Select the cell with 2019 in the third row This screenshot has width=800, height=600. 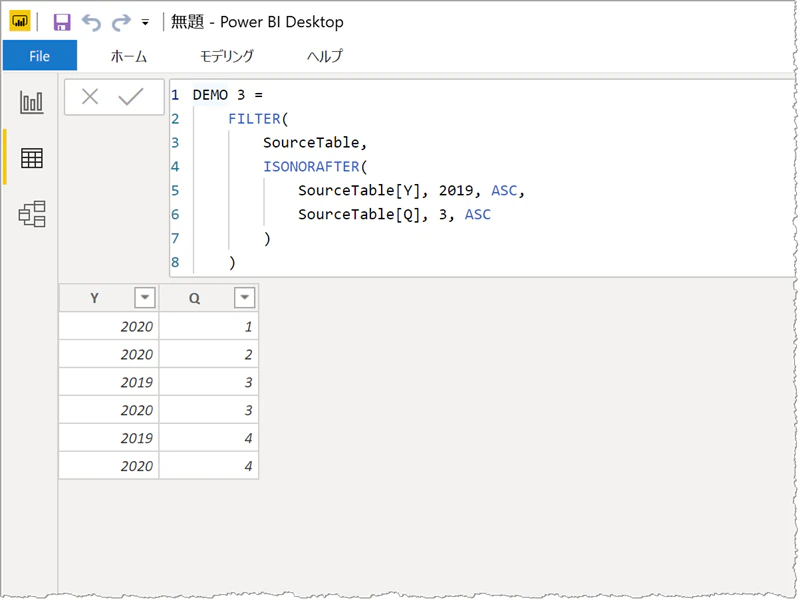click(x=109, y=382)
